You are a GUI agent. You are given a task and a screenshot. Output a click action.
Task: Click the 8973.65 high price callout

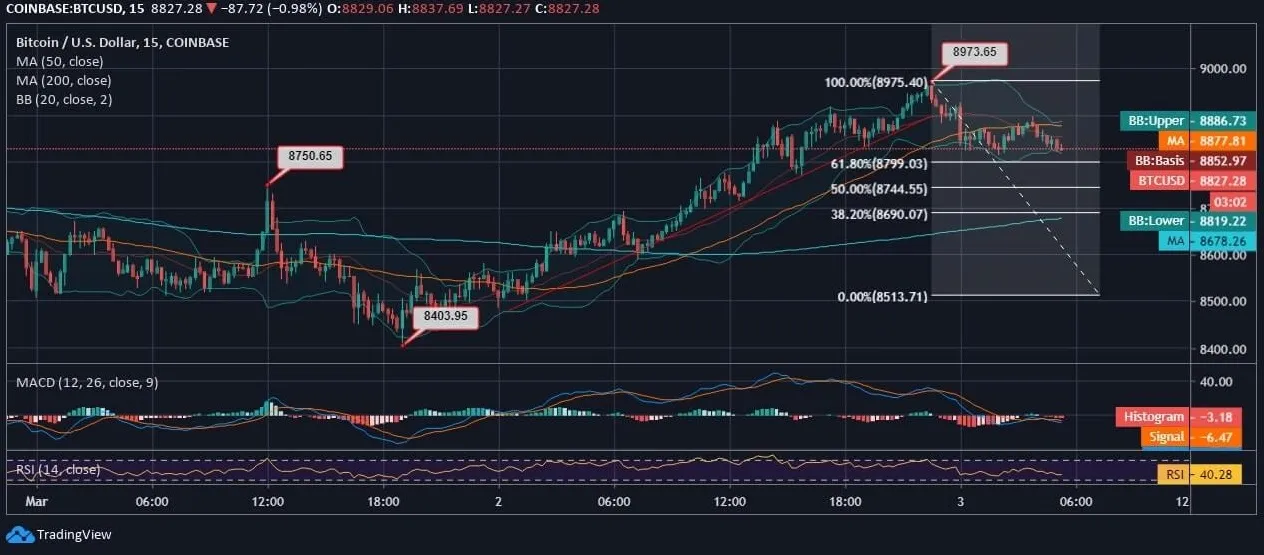click(x=973, y=53)
